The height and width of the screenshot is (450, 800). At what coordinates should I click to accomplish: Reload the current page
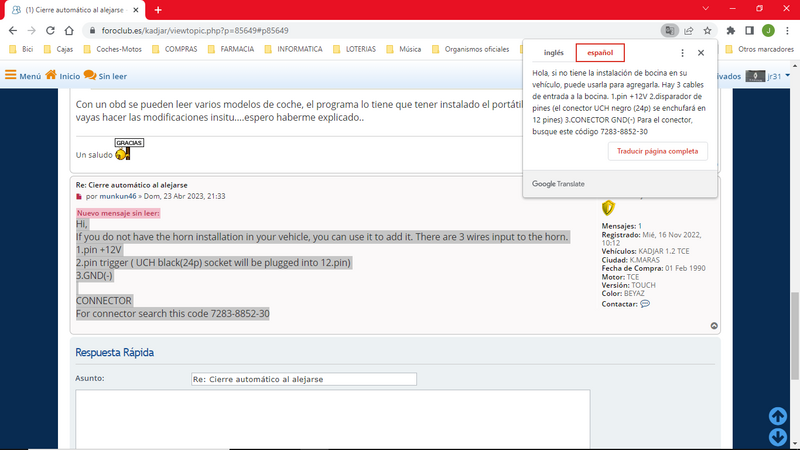pos(50,31)
